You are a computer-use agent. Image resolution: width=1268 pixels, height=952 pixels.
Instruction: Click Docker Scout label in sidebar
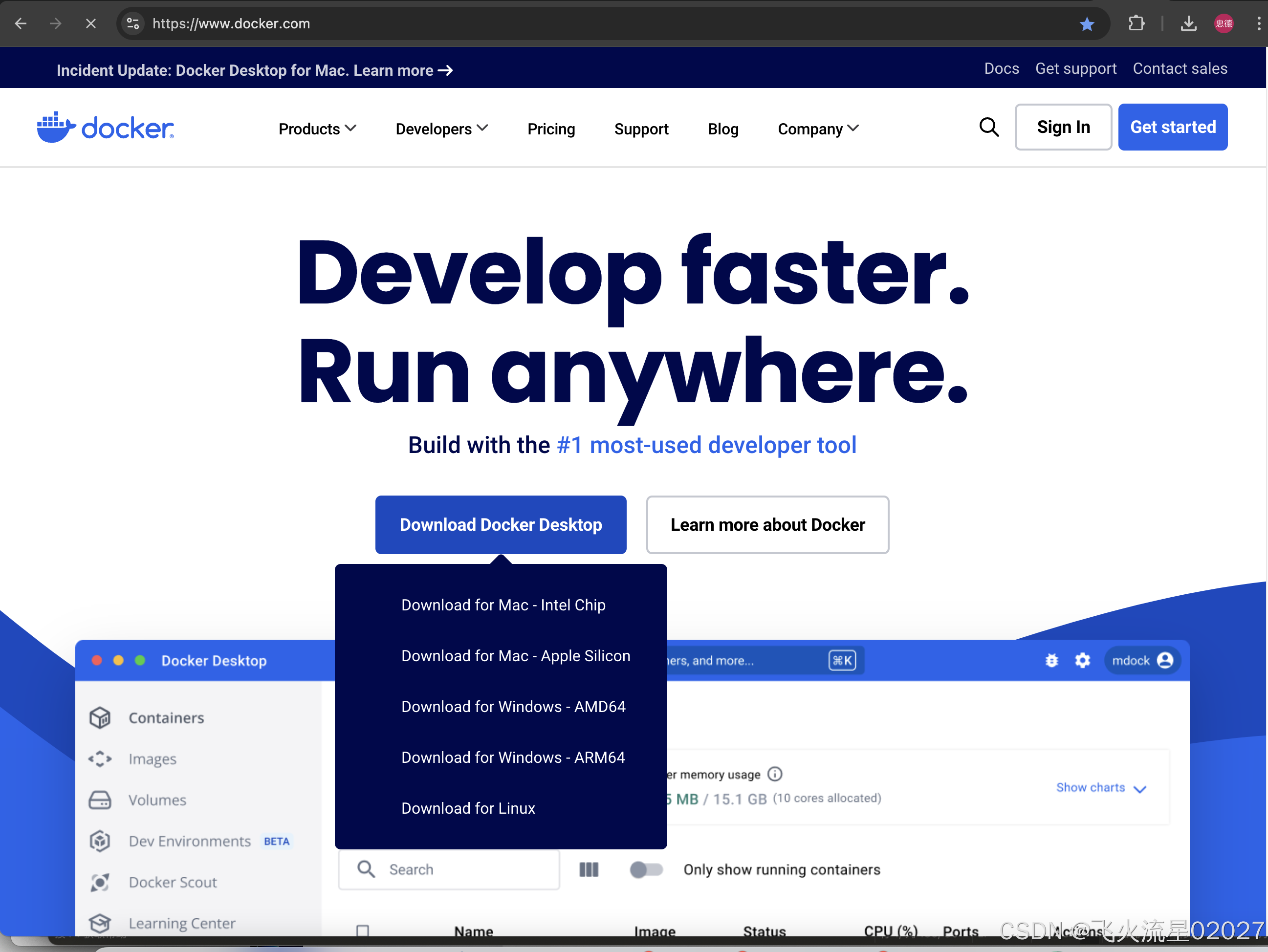pos(173,882)
